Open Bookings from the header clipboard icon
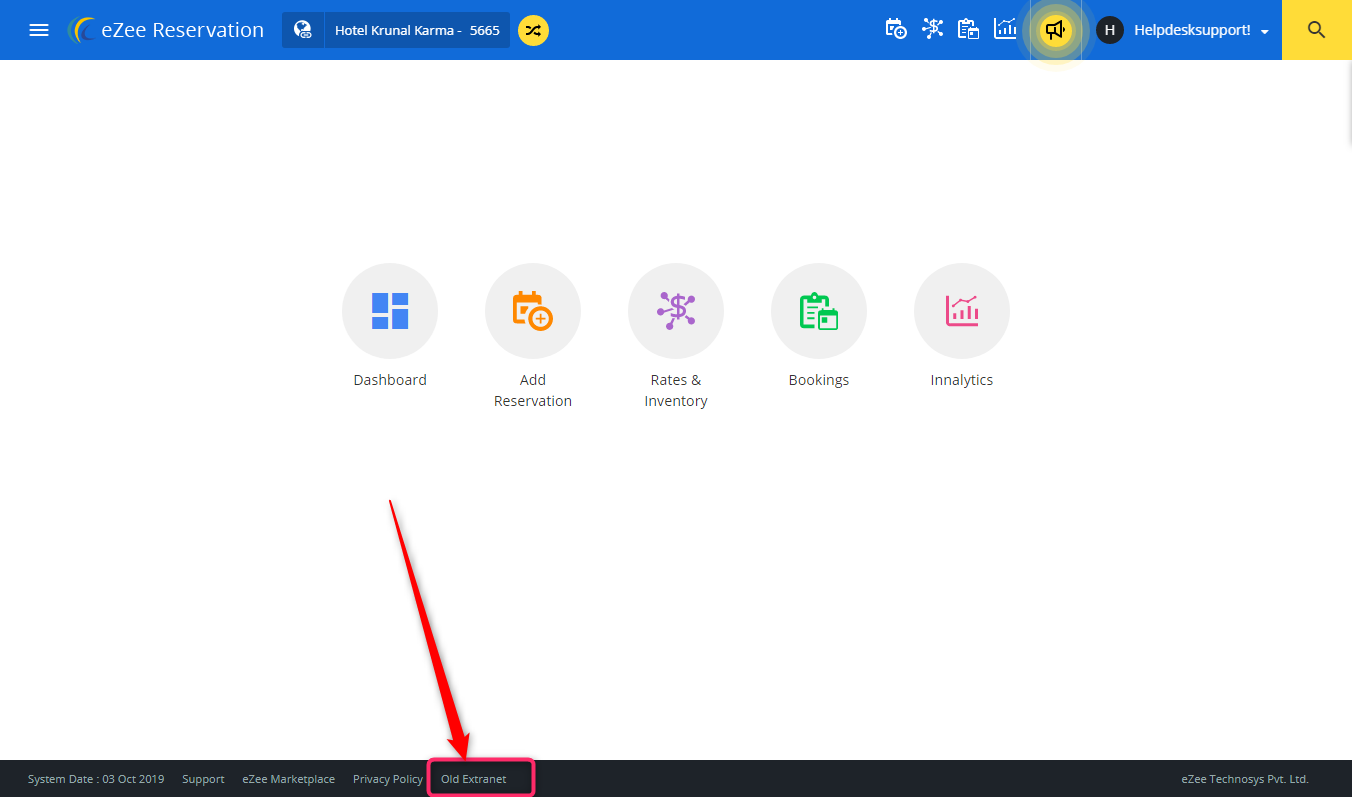1352x797 pixels. 968,29
